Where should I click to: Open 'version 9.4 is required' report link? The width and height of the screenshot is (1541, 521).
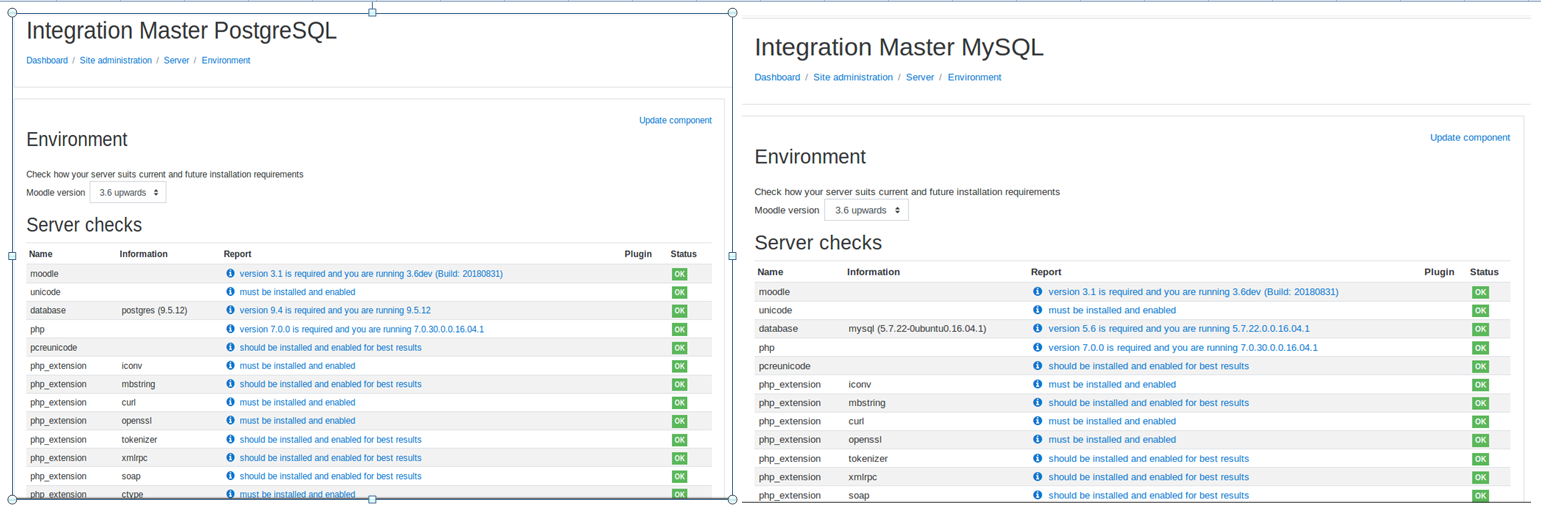coord(335,310)
